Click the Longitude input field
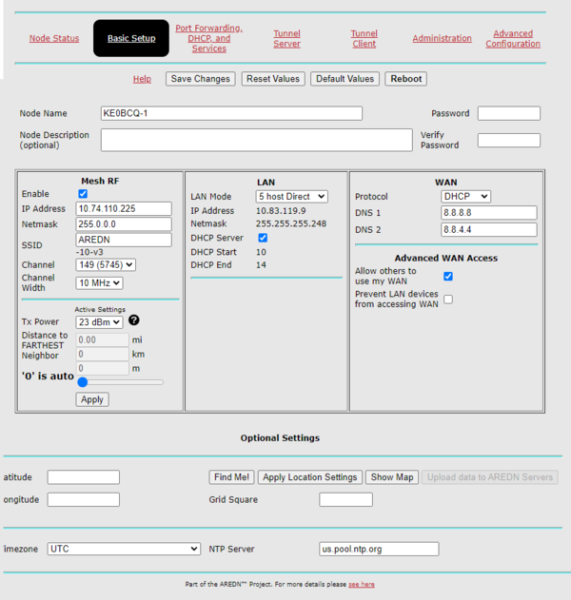This screenshot has width=571, height=600. [x=83, y=499]
